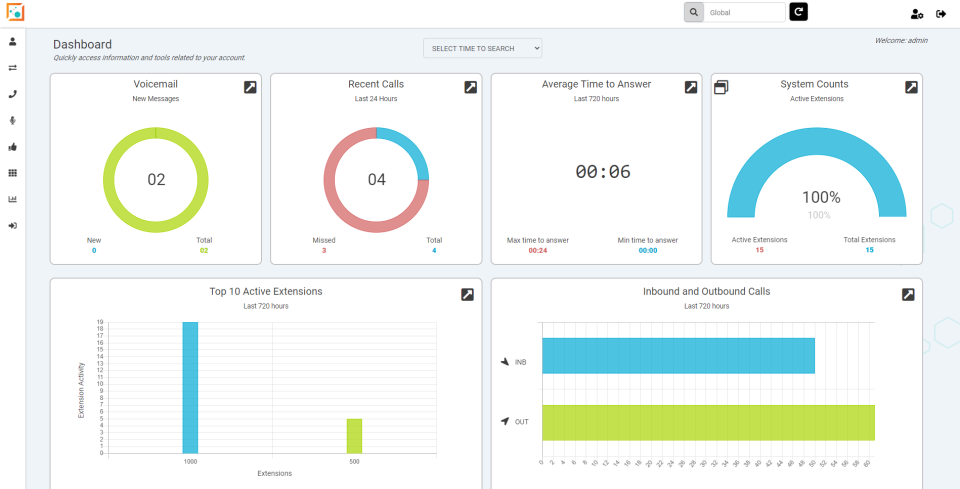
Task: Click Min time to answer value 00:00
Action: 648,250
